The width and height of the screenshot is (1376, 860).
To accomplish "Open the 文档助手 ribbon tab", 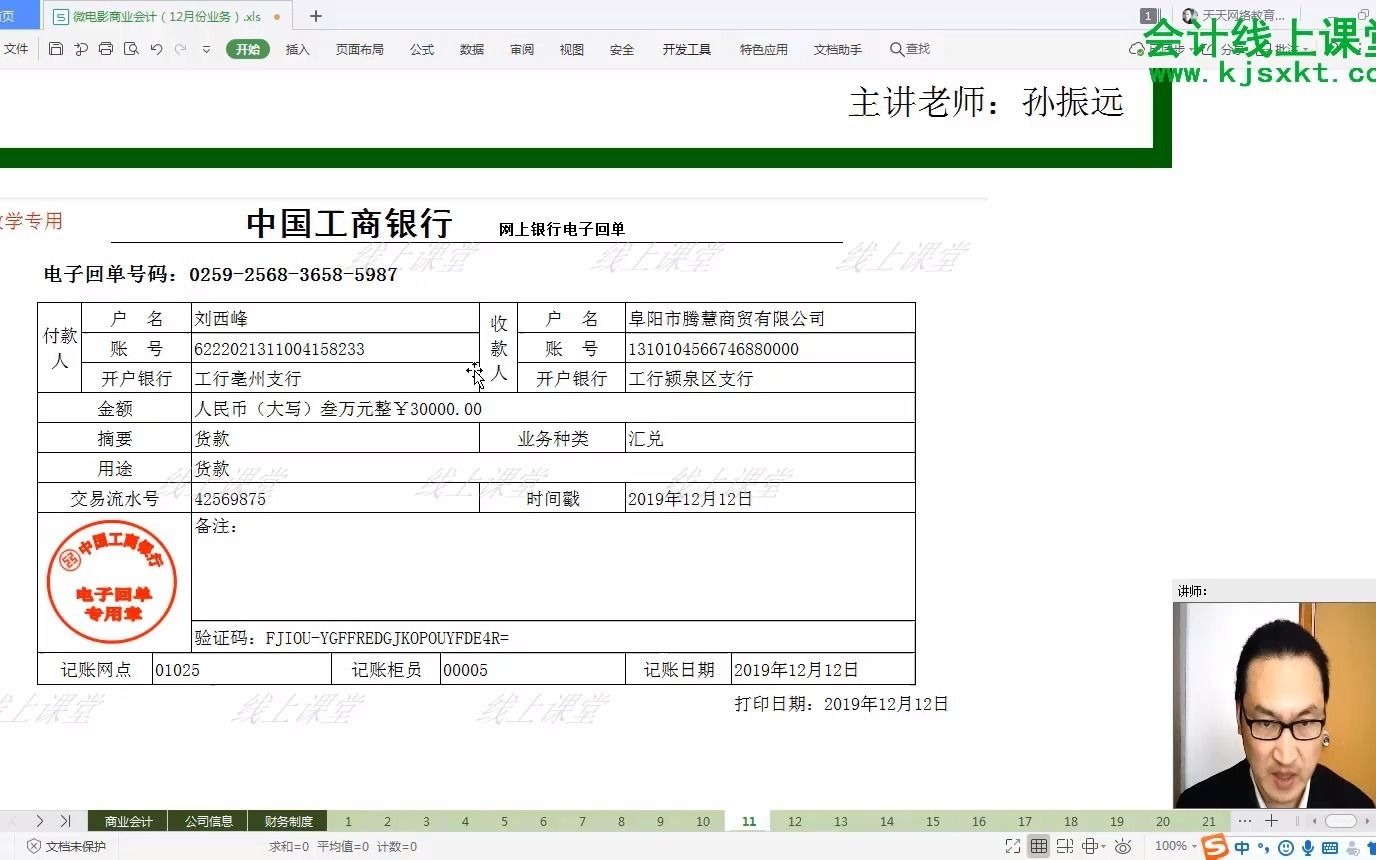I will pyautogui.click(x=838, y=49).
